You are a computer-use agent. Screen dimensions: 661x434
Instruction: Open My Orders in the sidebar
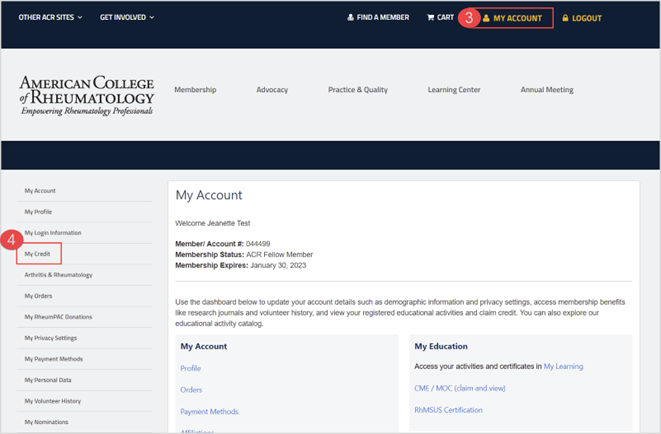click(38, 296)
